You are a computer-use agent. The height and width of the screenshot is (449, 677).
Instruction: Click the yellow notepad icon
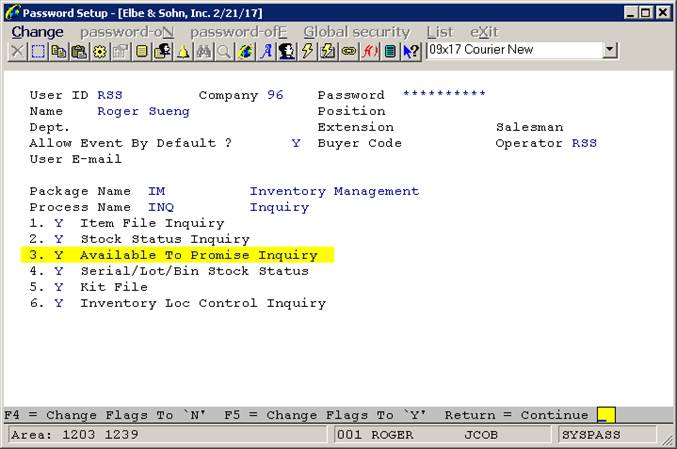tap(142, 52)
